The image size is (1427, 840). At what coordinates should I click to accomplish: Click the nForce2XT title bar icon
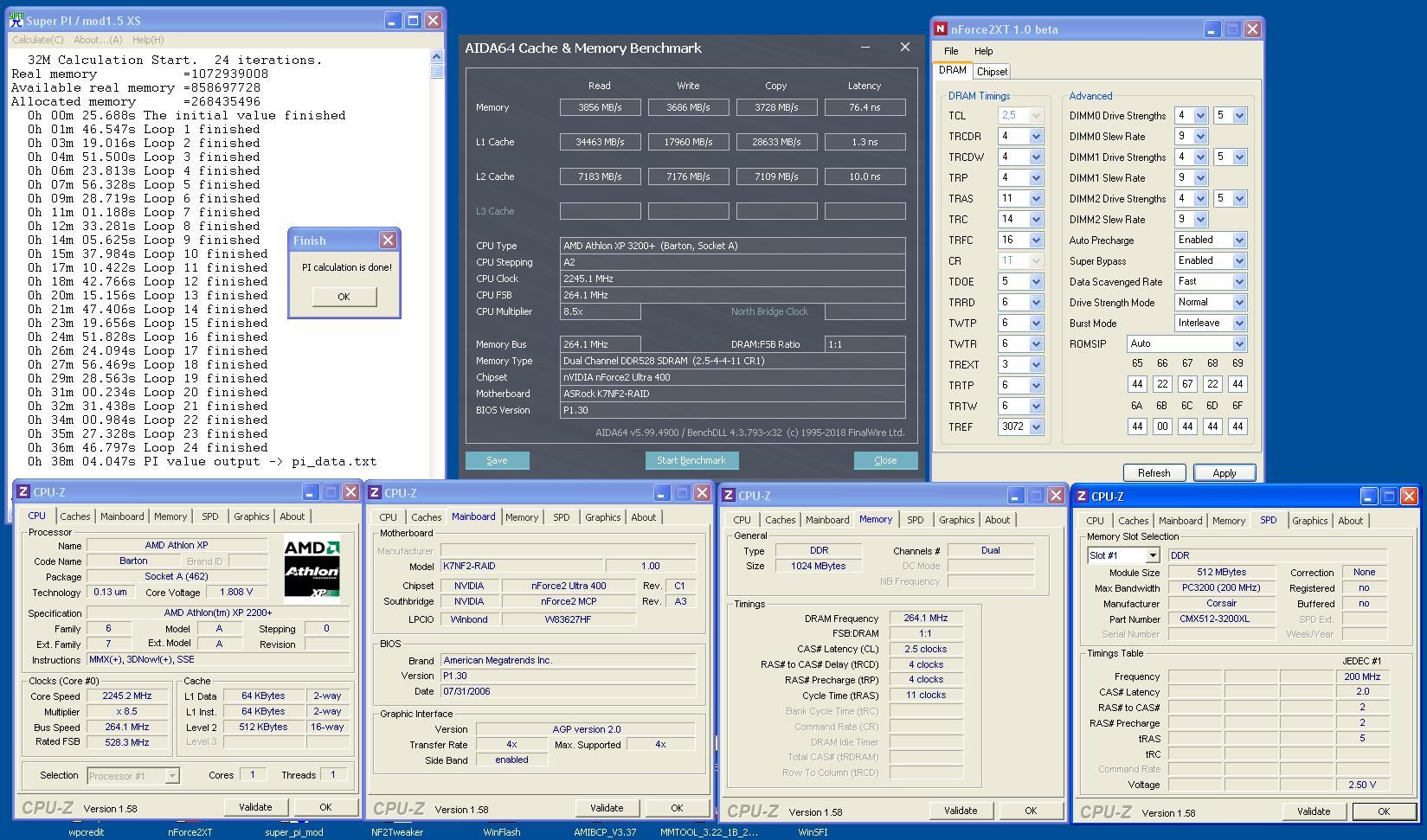pyautogui.click(x=941, y=29)
